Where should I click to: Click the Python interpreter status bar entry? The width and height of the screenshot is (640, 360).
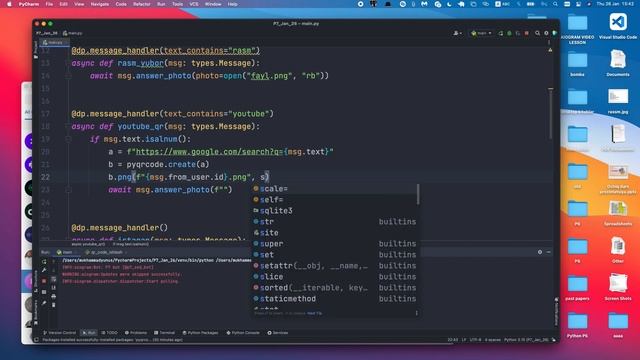[526, 340]
